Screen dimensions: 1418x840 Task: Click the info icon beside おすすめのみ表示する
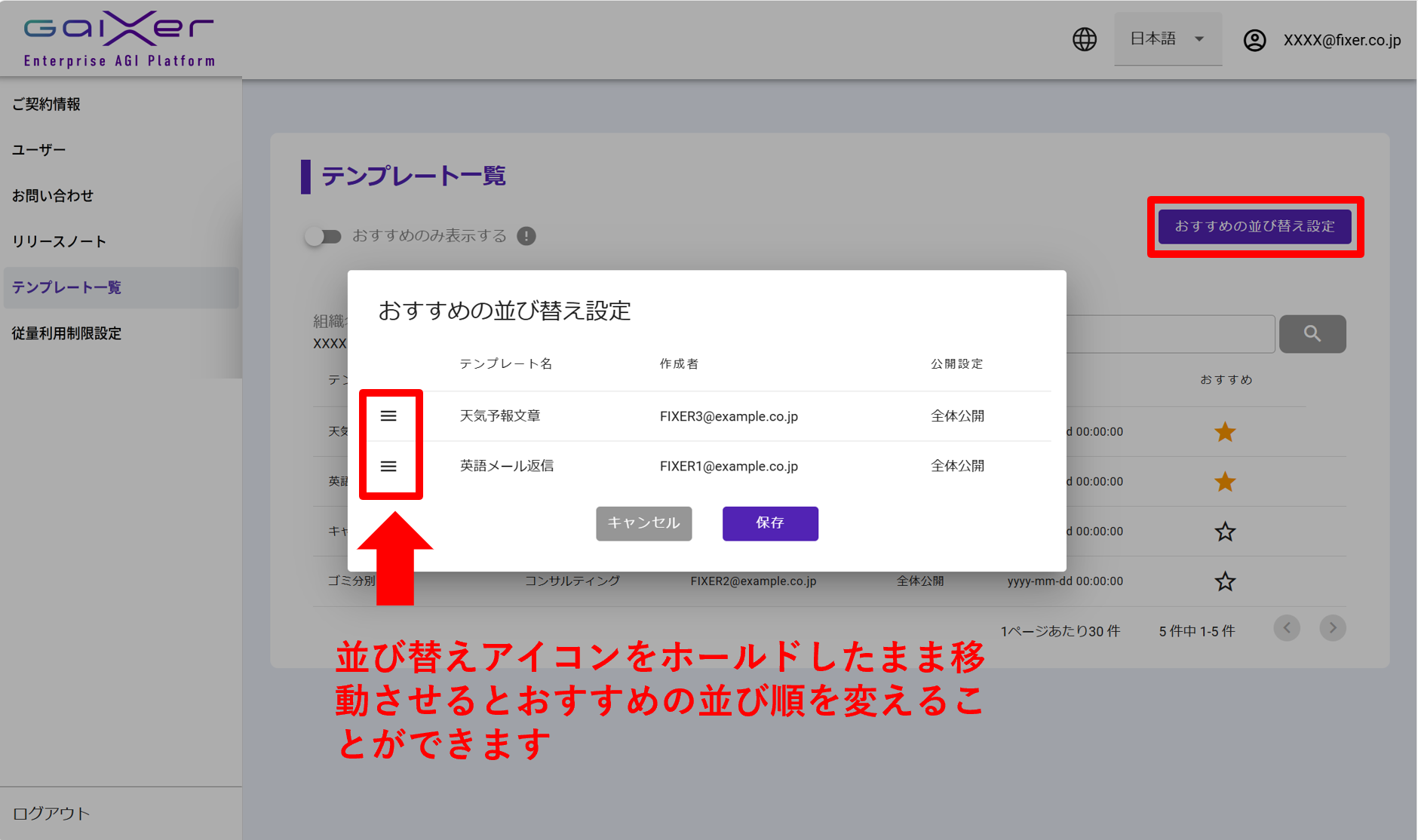[526, 236]
